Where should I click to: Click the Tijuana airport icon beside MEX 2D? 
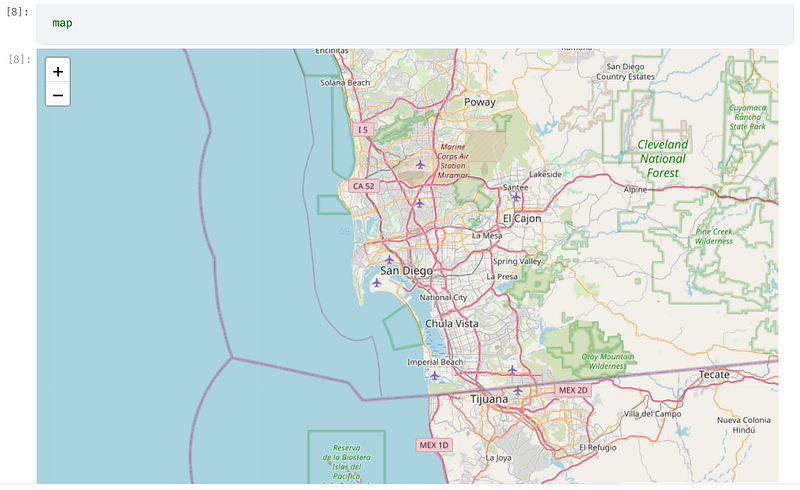[x=518, y=390]
